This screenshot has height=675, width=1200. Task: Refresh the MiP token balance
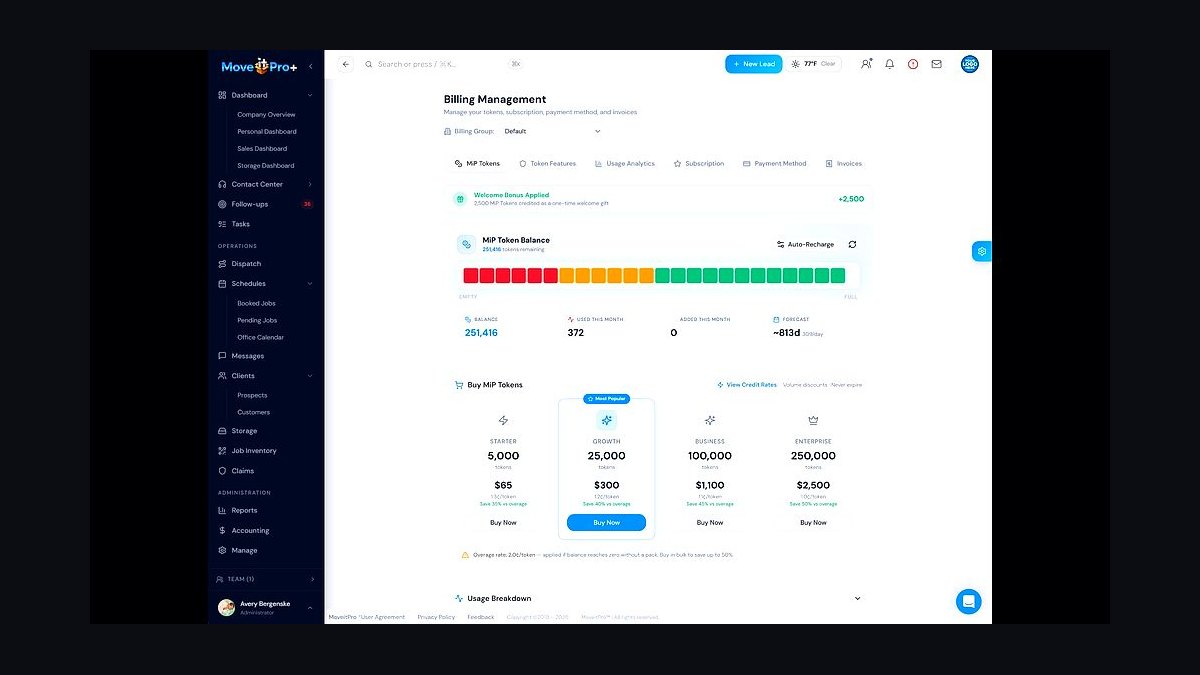pyautogui.click(x=852, y=244)
